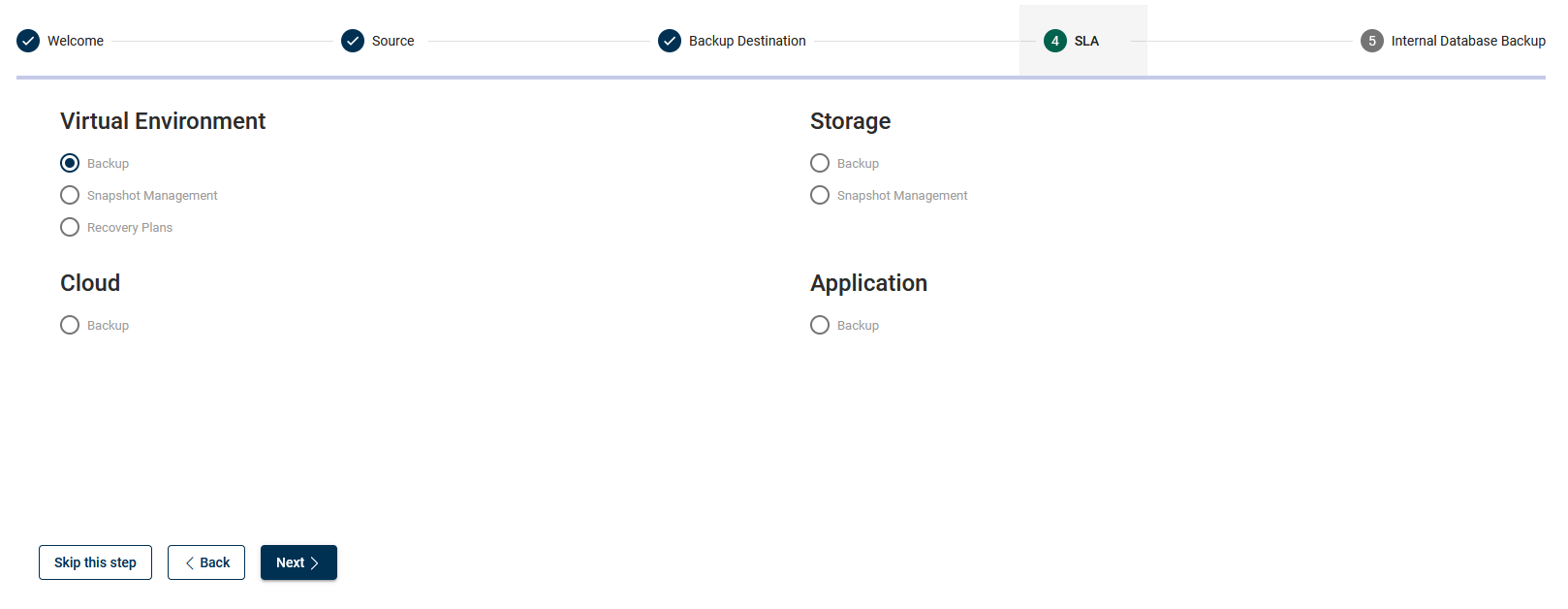The image size is (1568, 609).
Task: Click the Welcome step checkmark icon
Action: click(x=28, y=41)
